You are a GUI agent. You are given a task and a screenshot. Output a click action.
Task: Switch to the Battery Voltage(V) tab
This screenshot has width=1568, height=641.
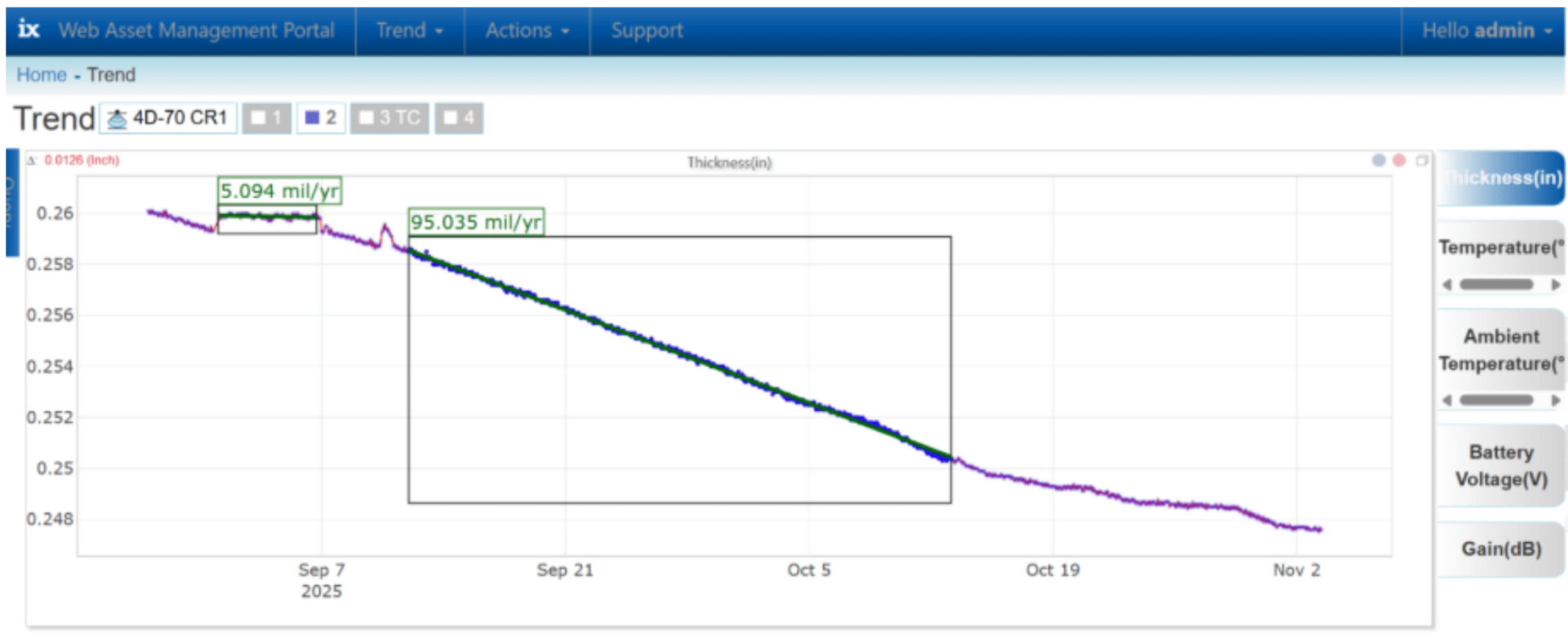tap(1500, 465)
